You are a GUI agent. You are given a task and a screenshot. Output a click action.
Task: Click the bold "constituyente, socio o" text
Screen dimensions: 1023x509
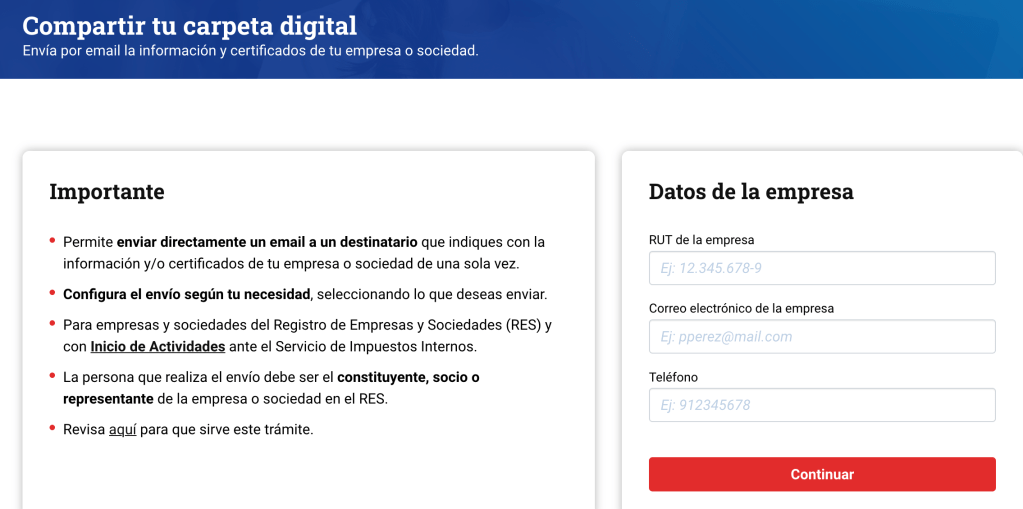[408, 377]
